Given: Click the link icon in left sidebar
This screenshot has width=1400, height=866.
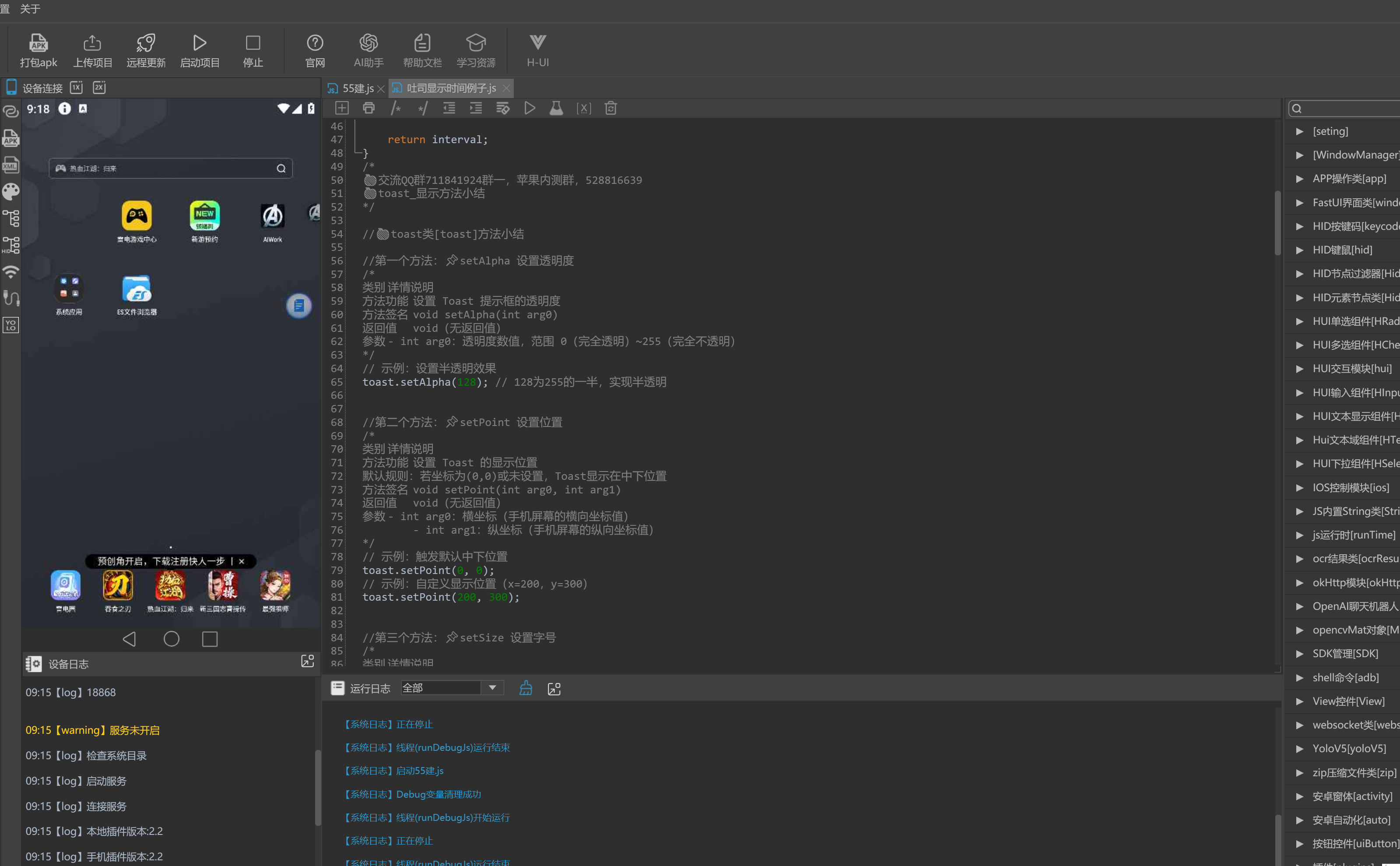Looking at the screenshot, I should click(x=11, y=111).
